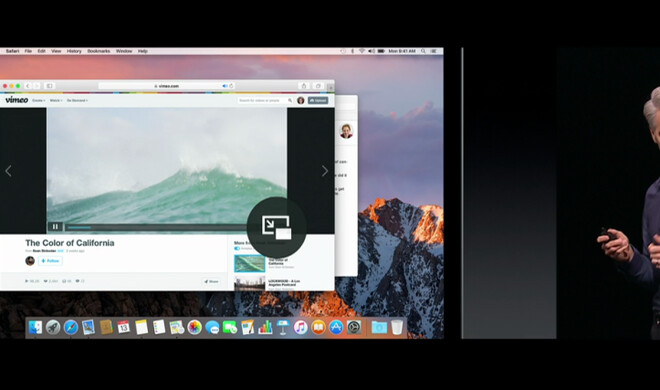Screen dimensions: 660x390
Task: Click the Vimeo logo
Action: click(17, 100)
